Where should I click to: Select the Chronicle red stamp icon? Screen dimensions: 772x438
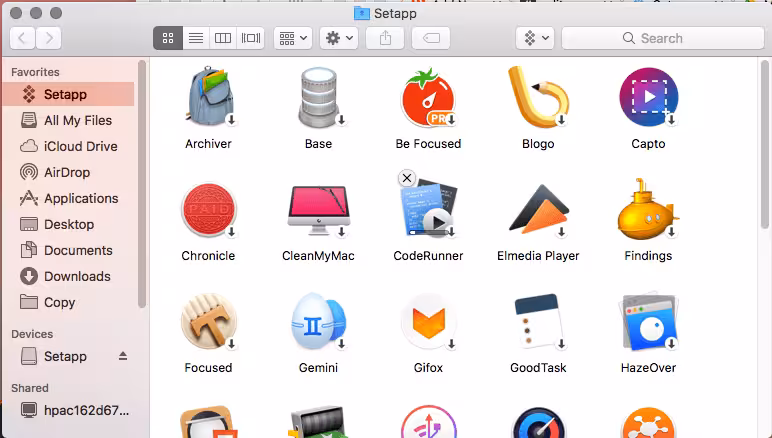click(208, 210)
